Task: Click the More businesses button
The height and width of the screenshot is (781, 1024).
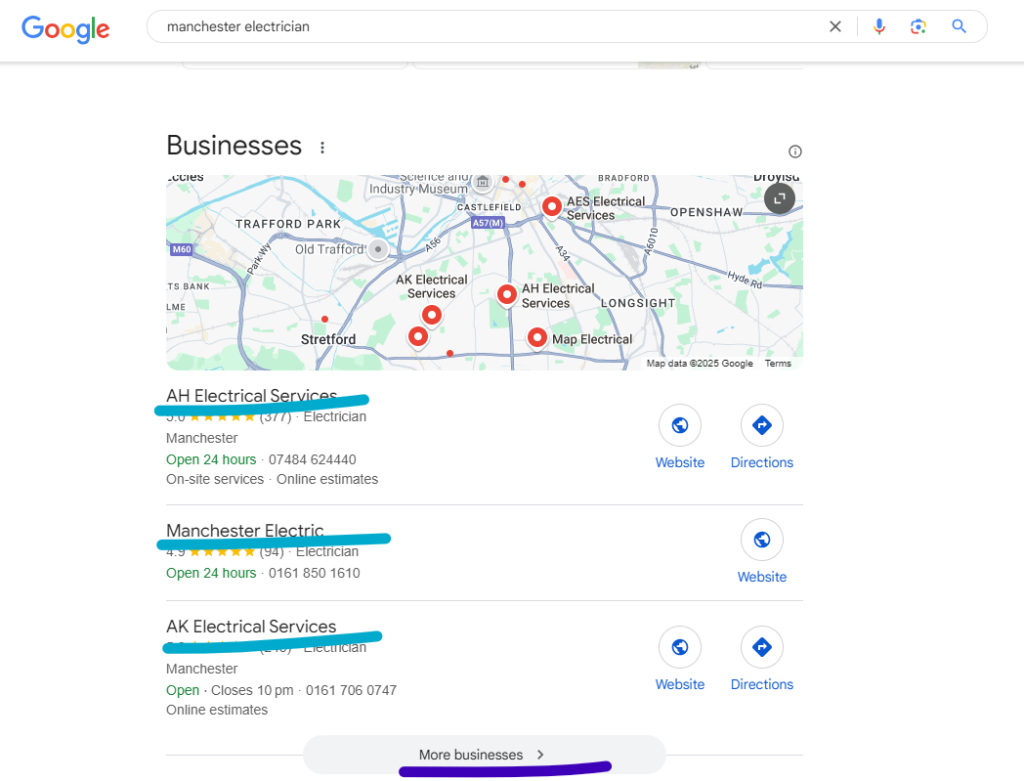Action: 484,755
